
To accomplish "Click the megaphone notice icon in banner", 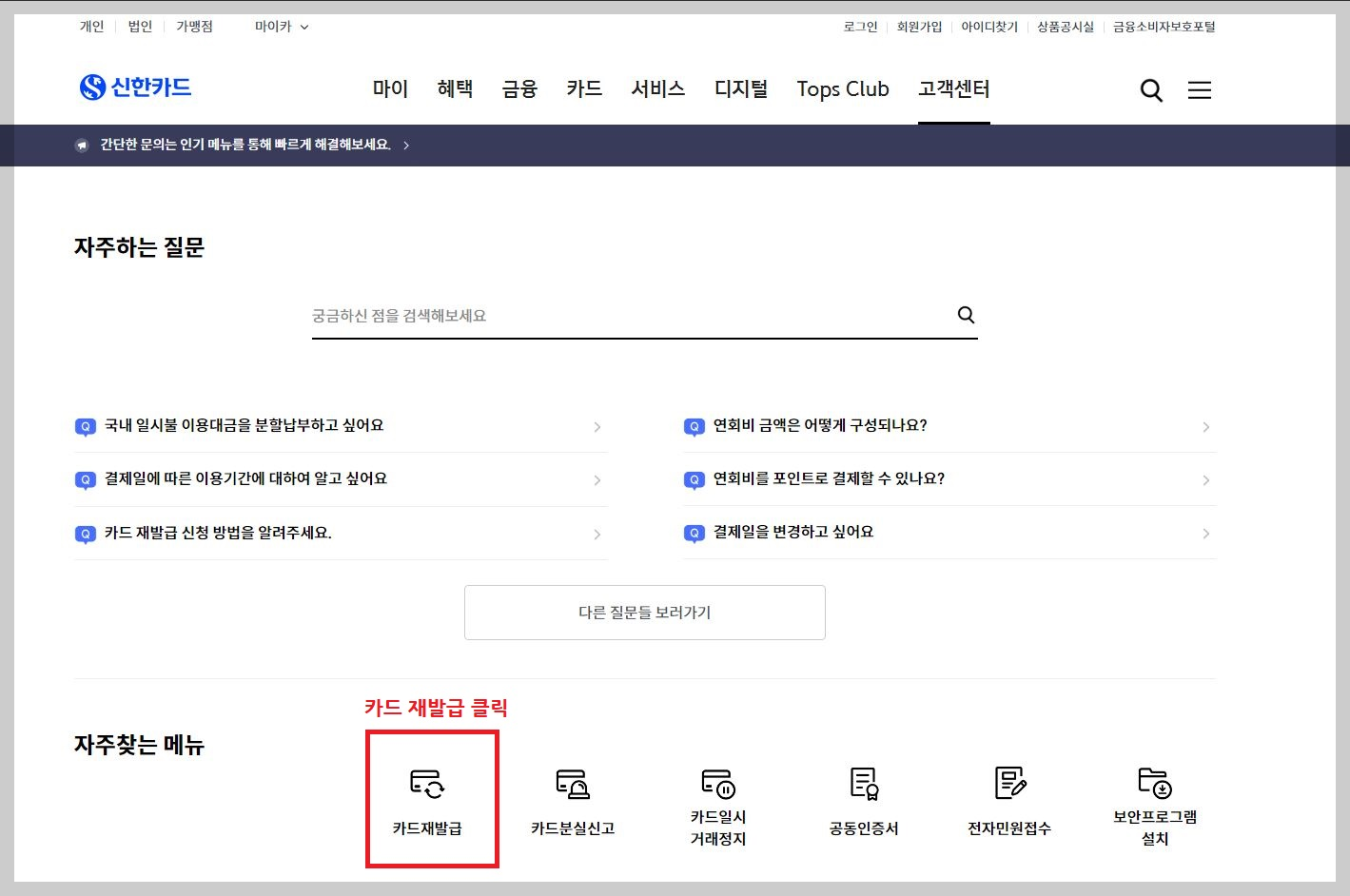I will 82,146.
